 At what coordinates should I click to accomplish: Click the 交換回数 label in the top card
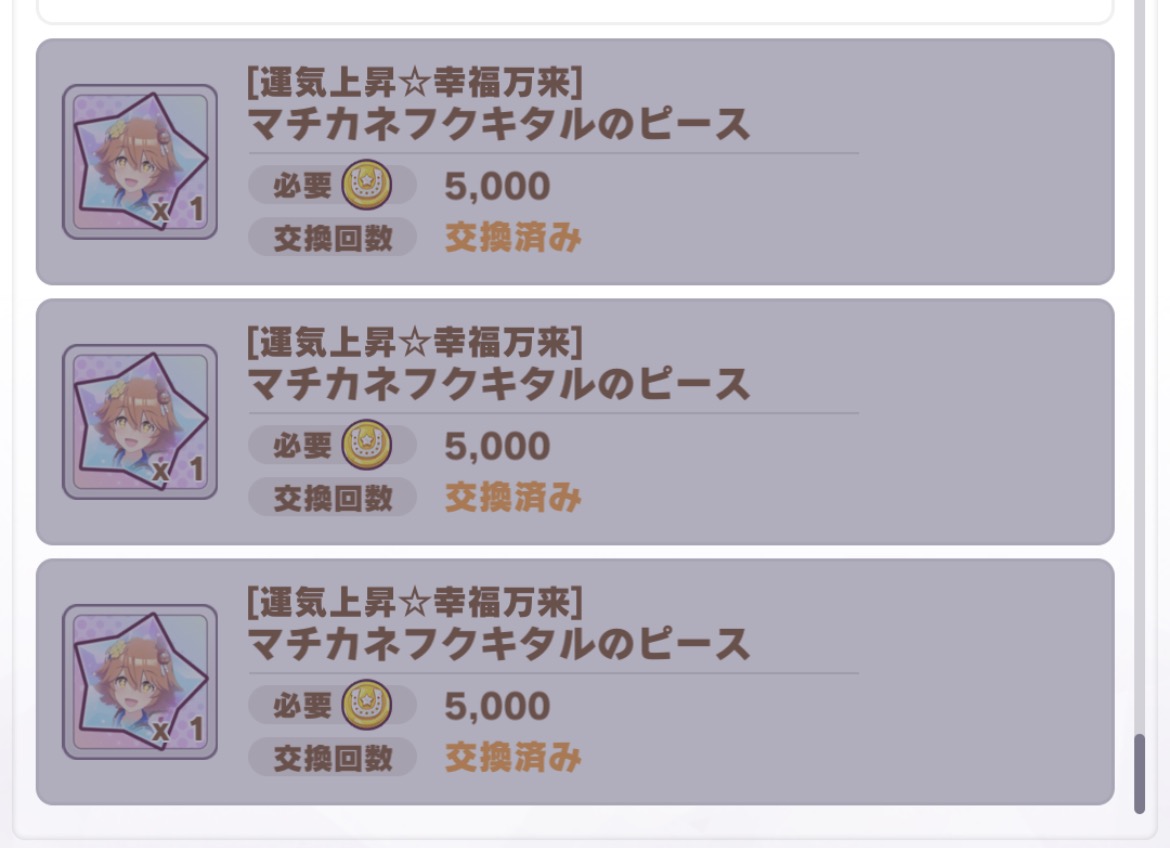pos(332,238)
